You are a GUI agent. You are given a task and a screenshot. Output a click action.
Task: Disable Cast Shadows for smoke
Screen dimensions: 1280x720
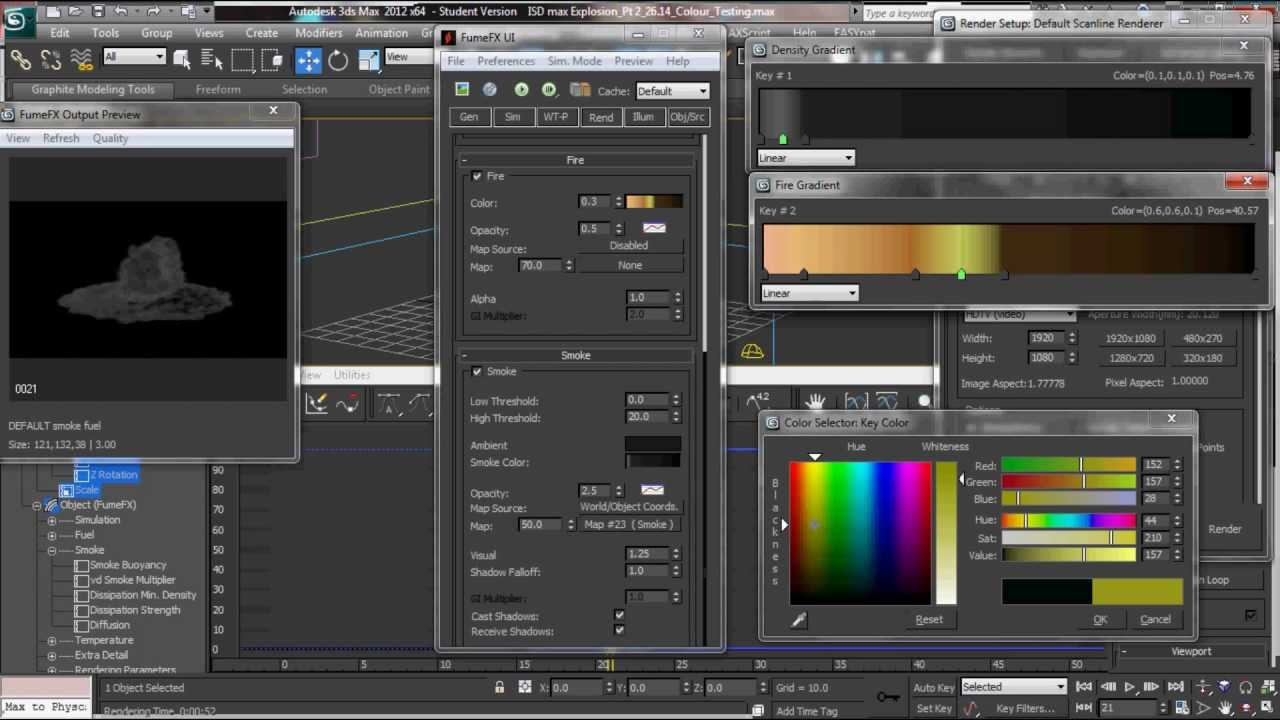619,616
